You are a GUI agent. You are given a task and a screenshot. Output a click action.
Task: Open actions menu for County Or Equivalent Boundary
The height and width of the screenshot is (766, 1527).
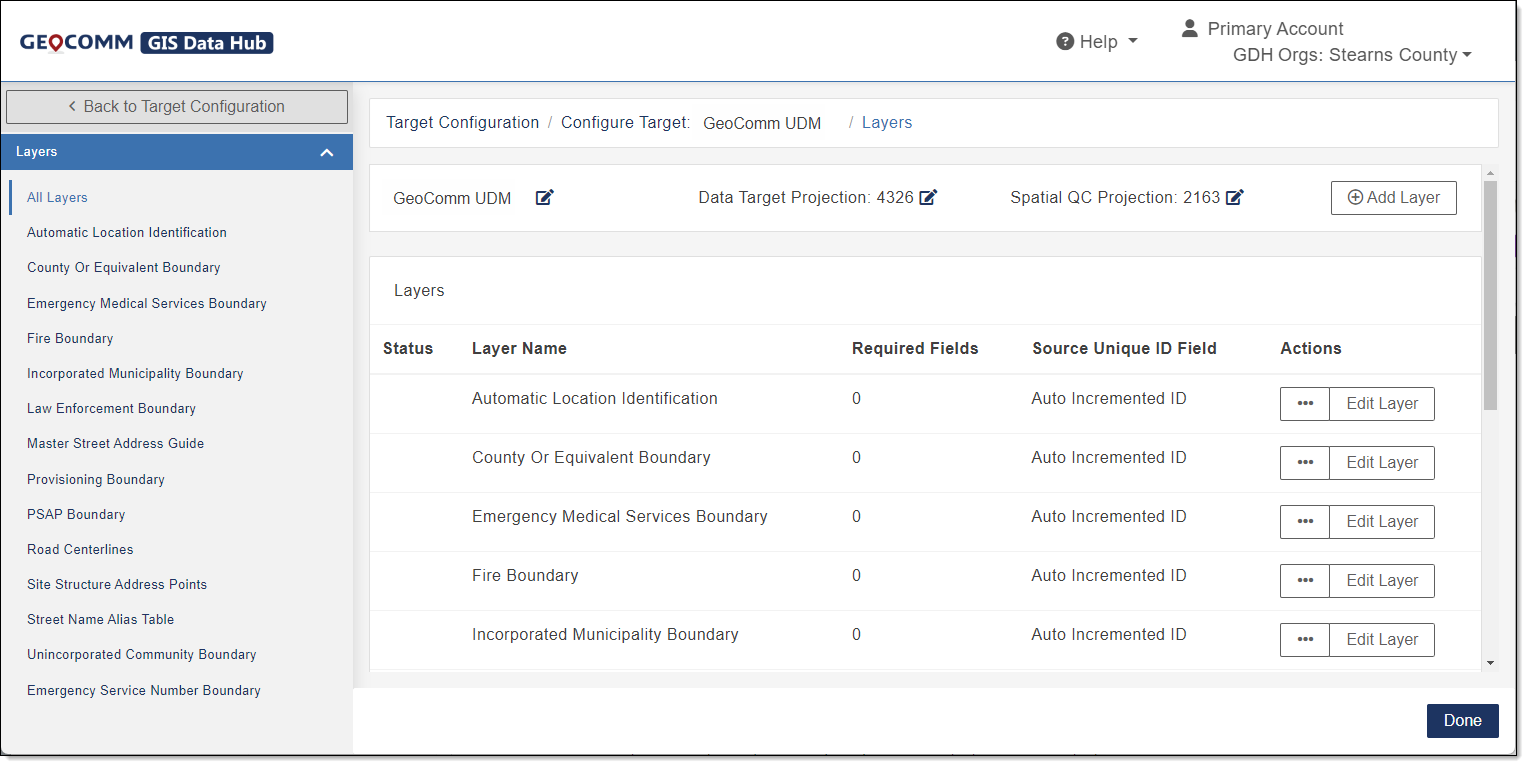pyautogui.click(x=1305, y=462)
